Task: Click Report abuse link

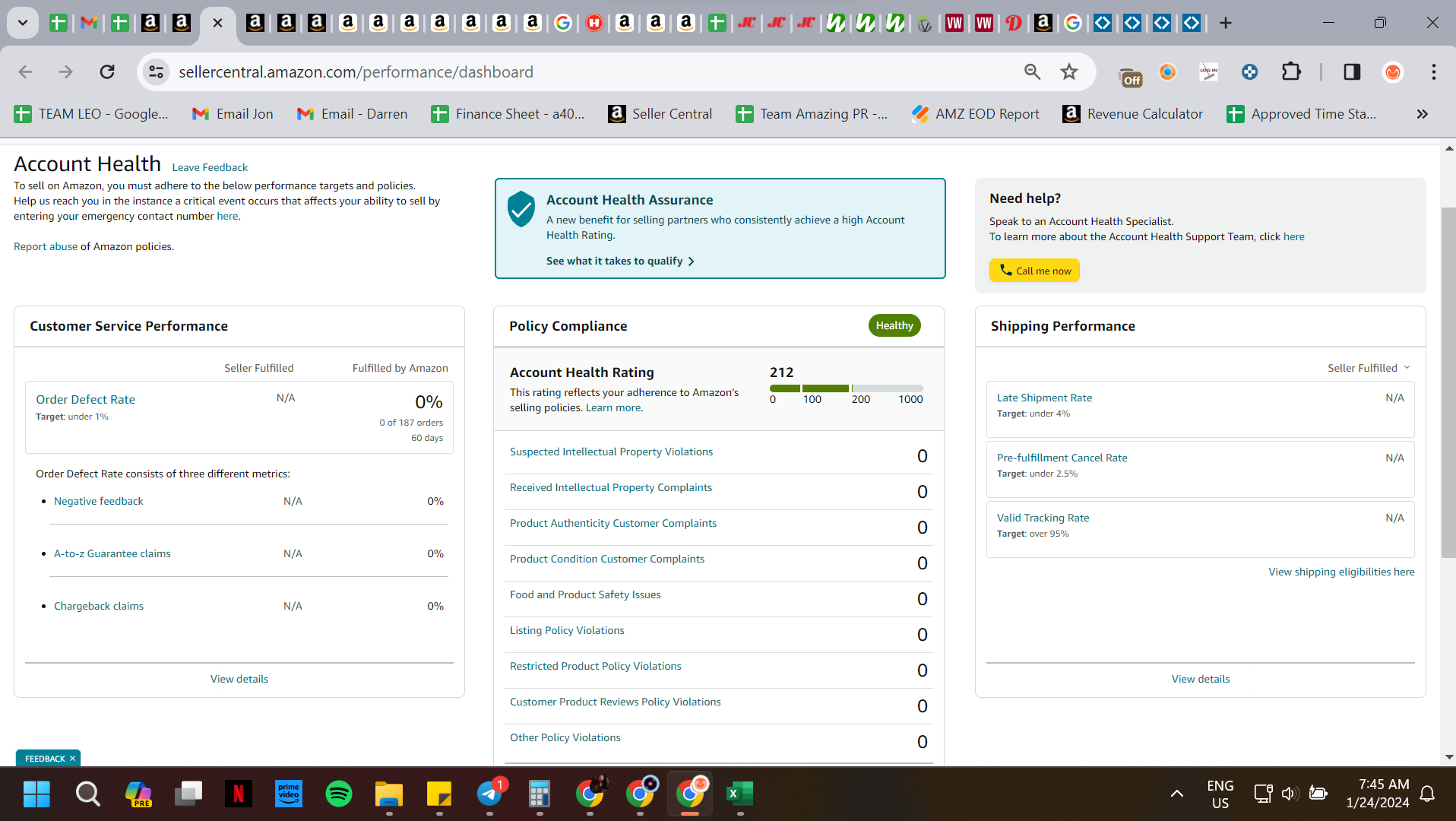Action: [46, 246]
